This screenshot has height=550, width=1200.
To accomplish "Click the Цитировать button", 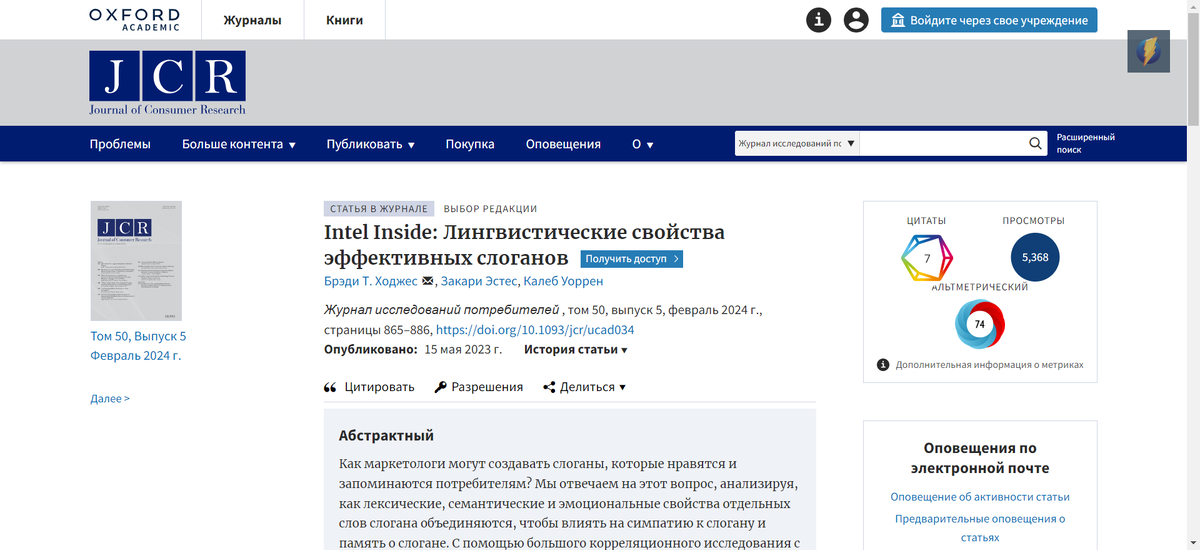I will 369,387.
